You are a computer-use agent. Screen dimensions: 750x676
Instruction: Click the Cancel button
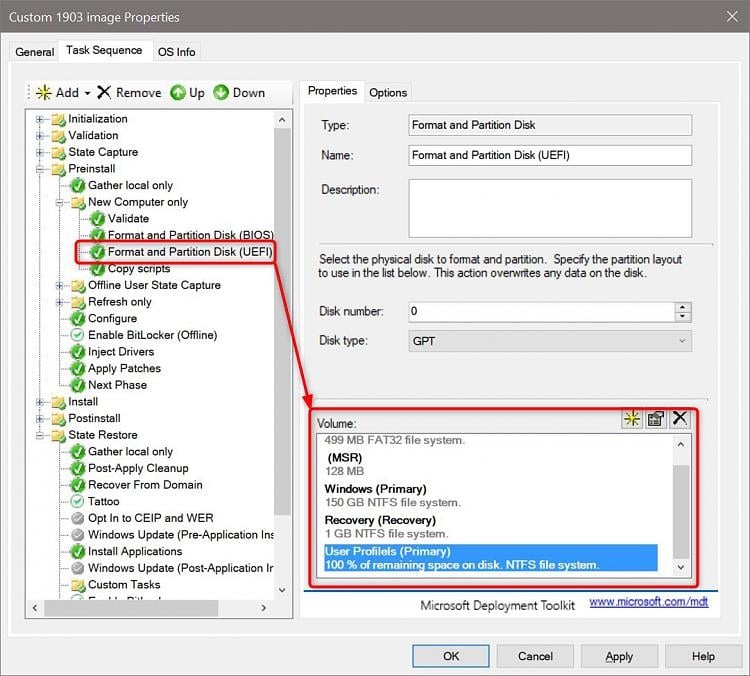click(535, 656)
